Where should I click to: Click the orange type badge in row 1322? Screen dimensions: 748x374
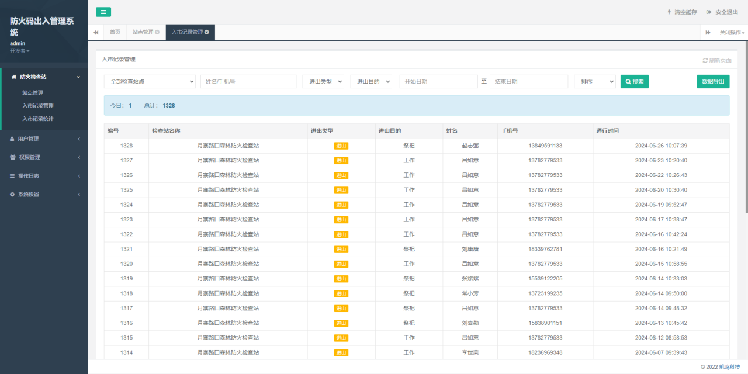(341, 235)
